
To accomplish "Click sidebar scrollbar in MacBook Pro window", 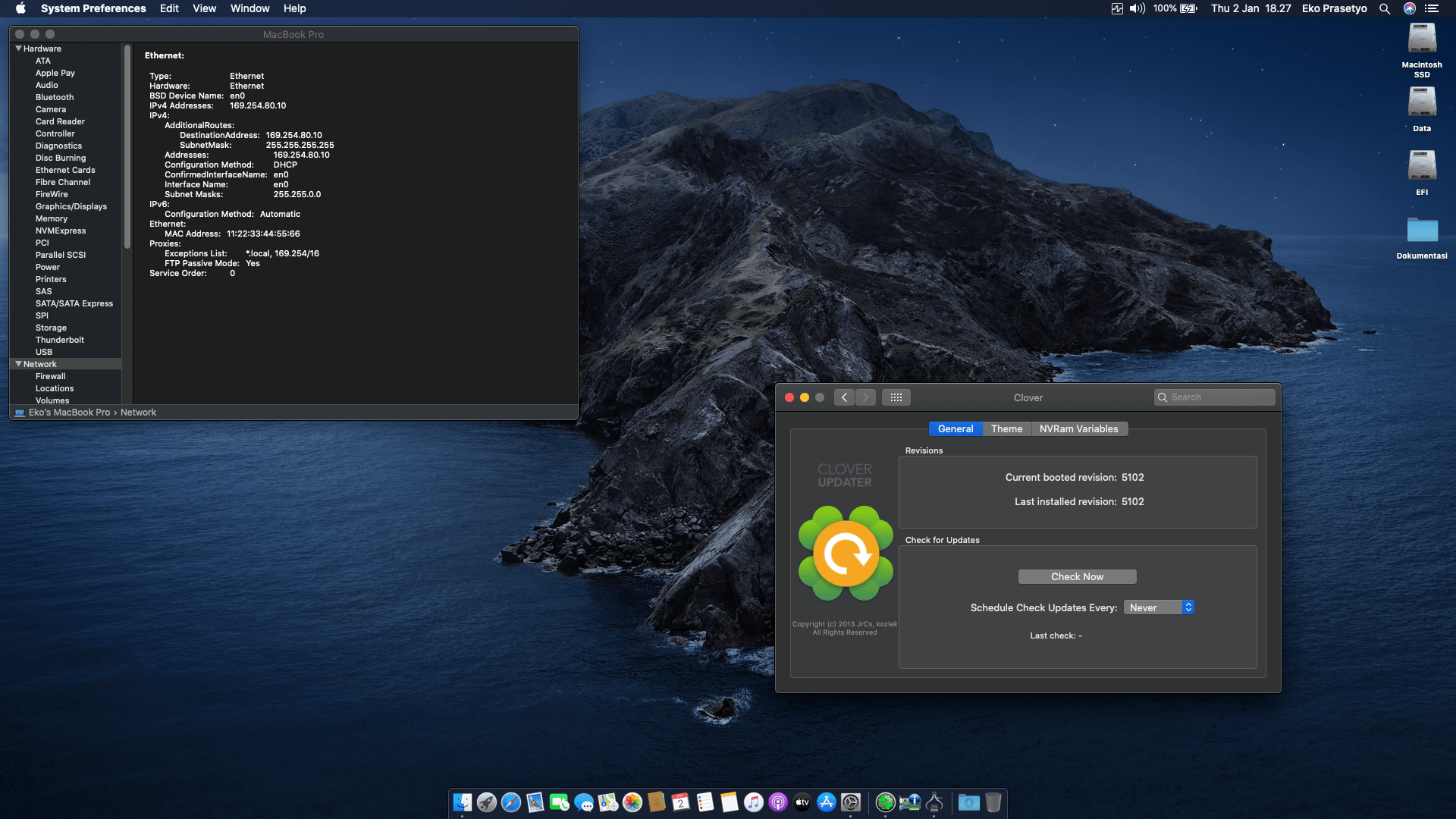I will click(127, 146).
